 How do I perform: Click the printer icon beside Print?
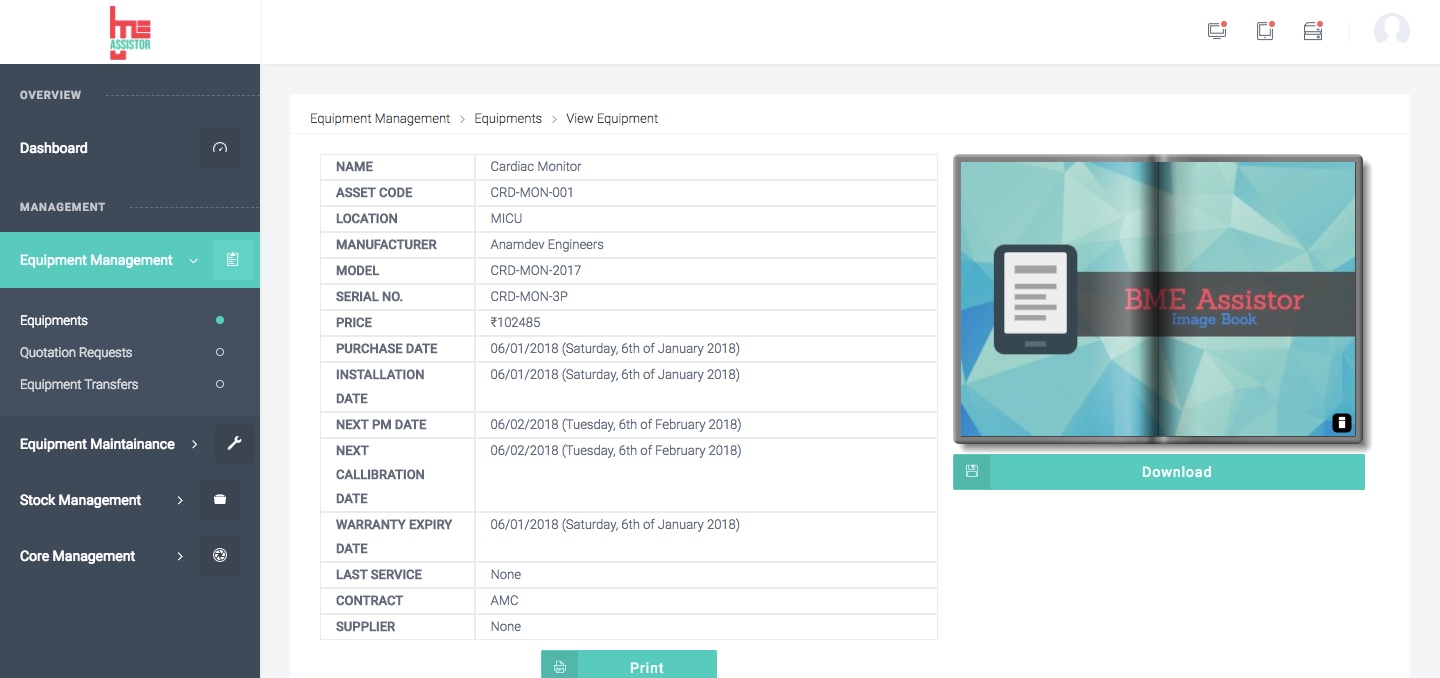coord(560,667)
